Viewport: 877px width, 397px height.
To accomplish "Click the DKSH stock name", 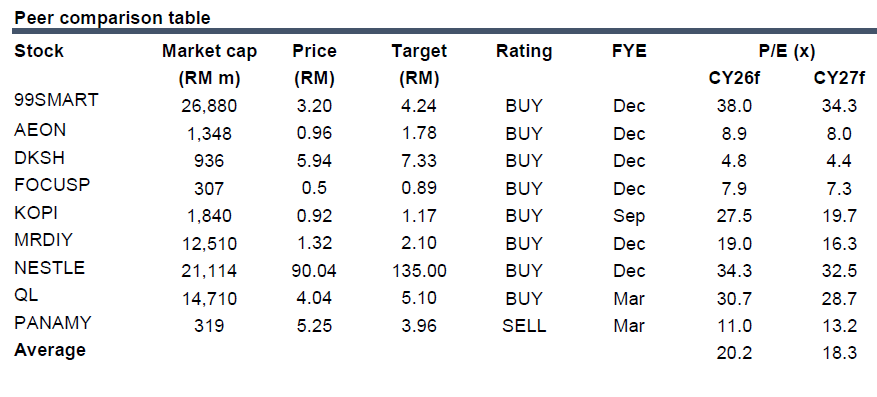I will 40,158.
